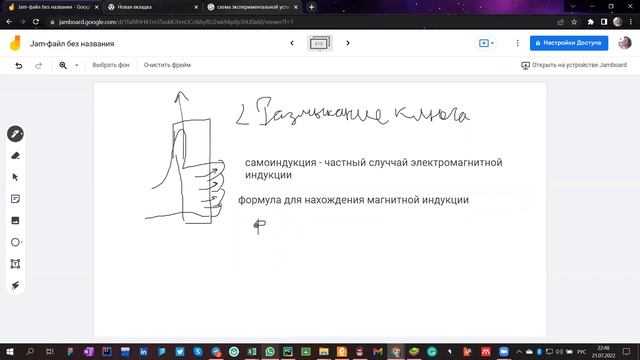Open the Circle shape tool
The image size is (640, 360).
pyautogui.click(x=15, y=242)
